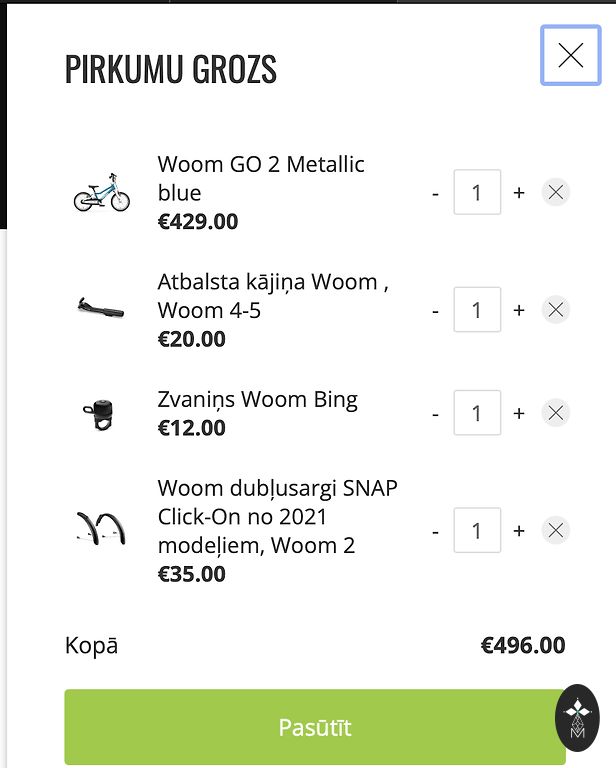Remove Woom dubļusargi SNAP from cart
616x768 pixels.
[x=556, y=531]
